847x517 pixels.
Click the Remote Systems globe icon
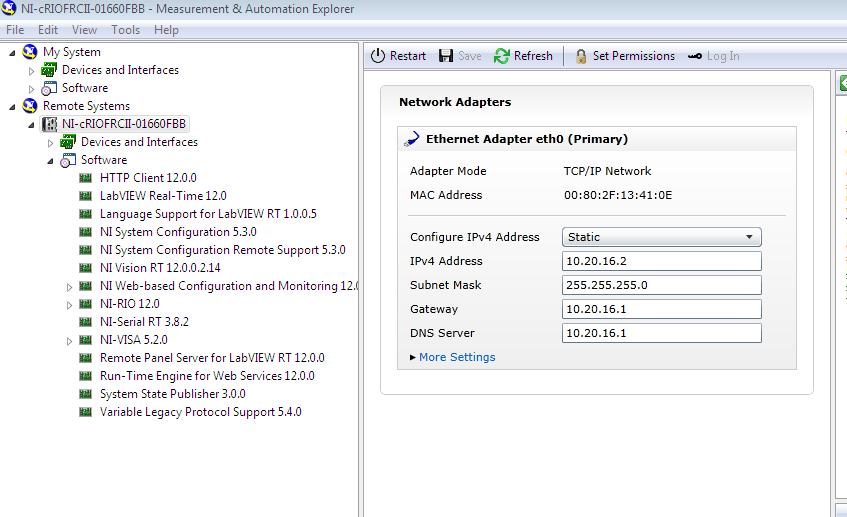tap(30, 106)
